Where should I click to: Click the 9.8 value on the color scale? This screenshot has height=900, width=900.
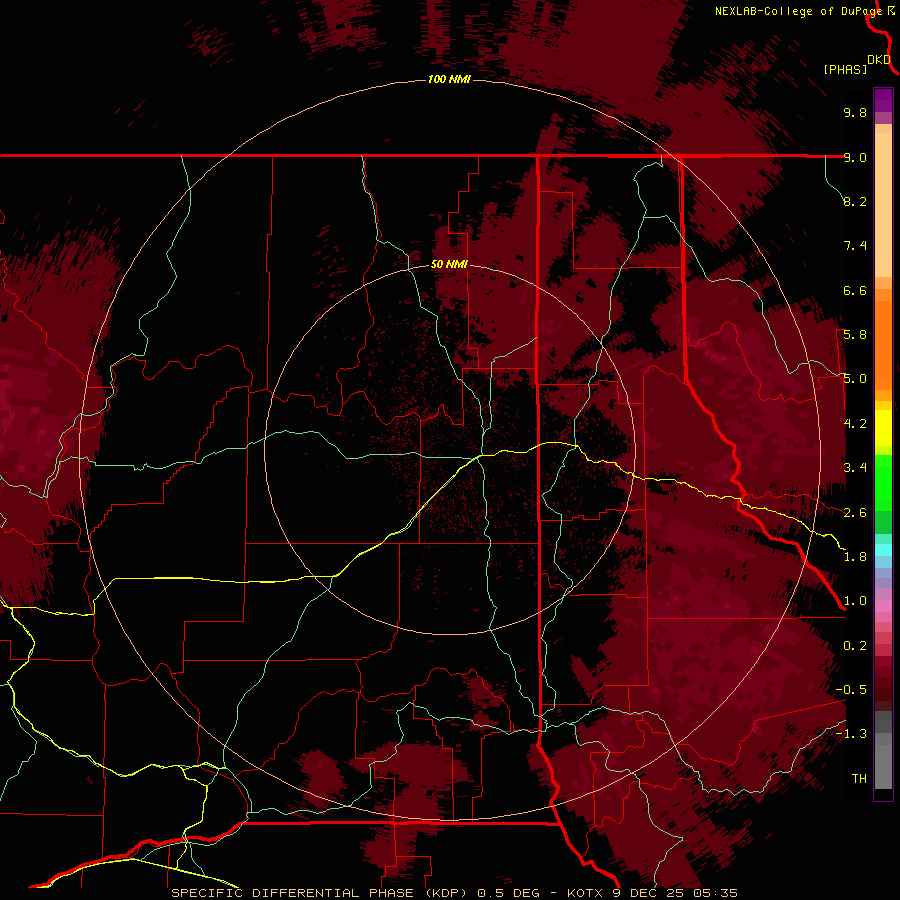855,112
